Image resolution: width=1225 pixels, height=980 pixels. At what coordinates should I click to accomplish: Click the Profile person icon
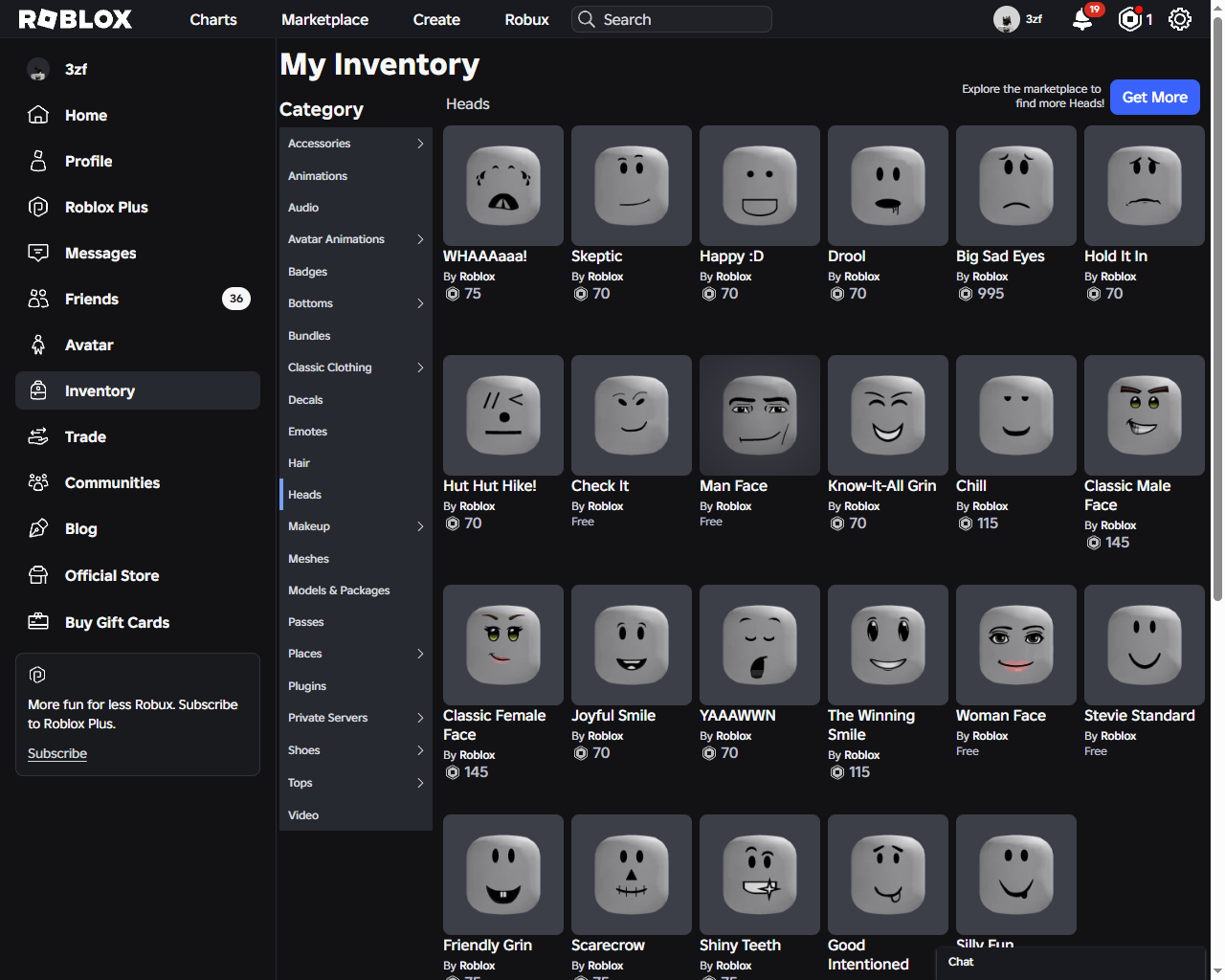[x=38, y=161]
